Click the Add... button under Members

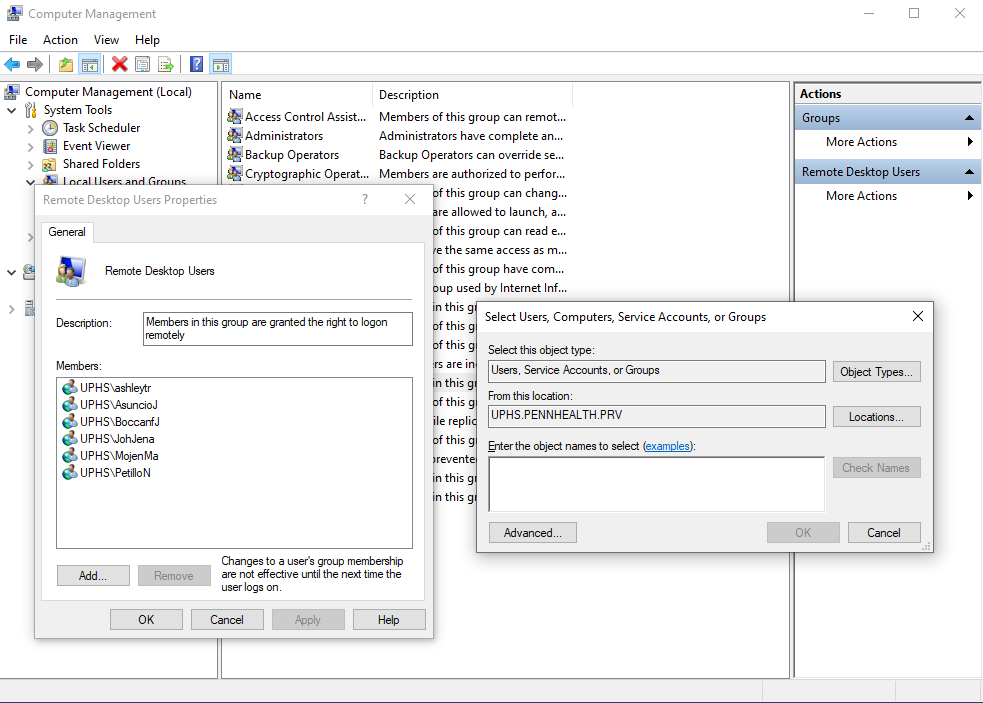click(x=93, y=576)
